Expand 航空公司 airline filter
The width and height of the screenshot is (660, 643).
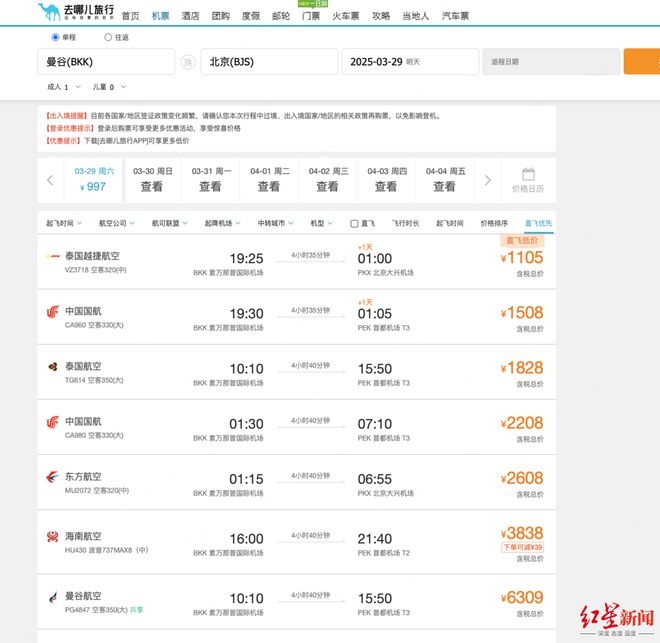click(117, 223)
